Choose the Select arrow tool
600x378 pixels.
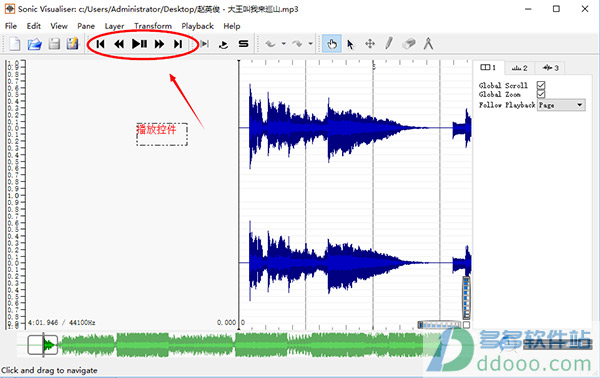(350, 44)
